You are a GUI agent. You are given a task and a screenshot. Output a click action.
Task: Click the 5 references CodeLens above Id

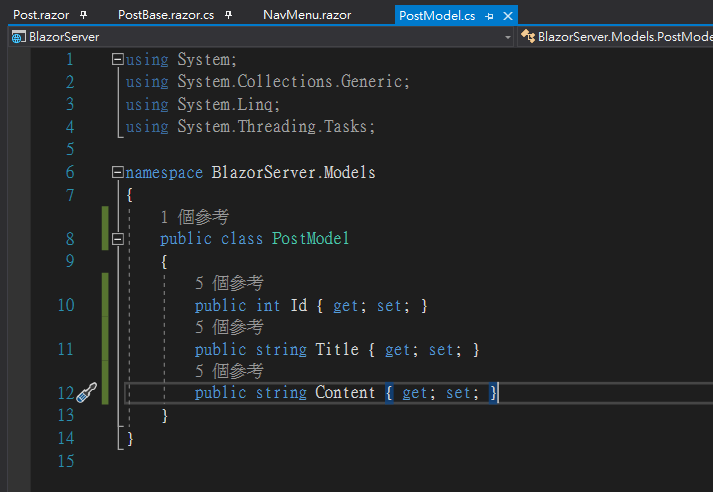point(229,283)
